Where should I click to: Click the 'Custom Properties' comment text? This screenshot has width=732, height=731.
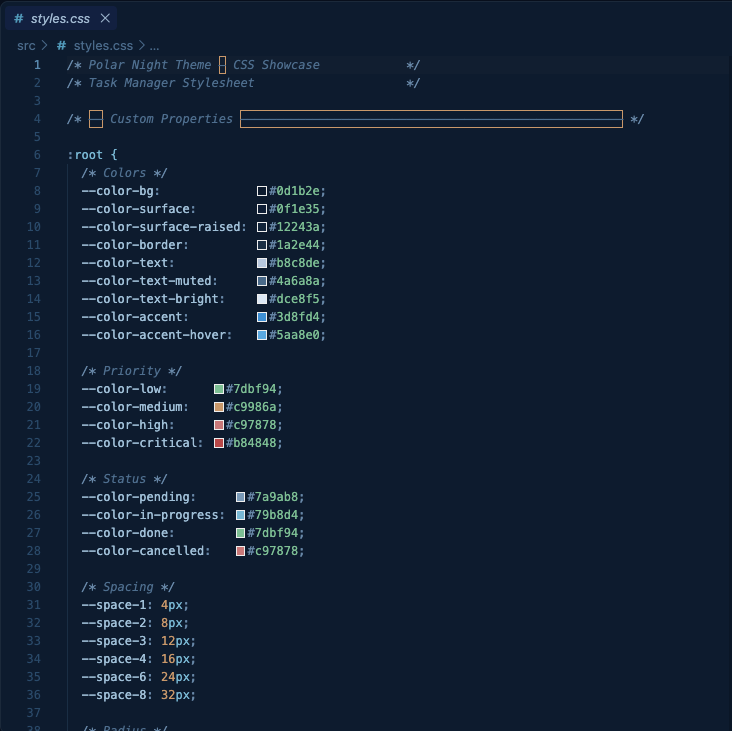point(171,119)
